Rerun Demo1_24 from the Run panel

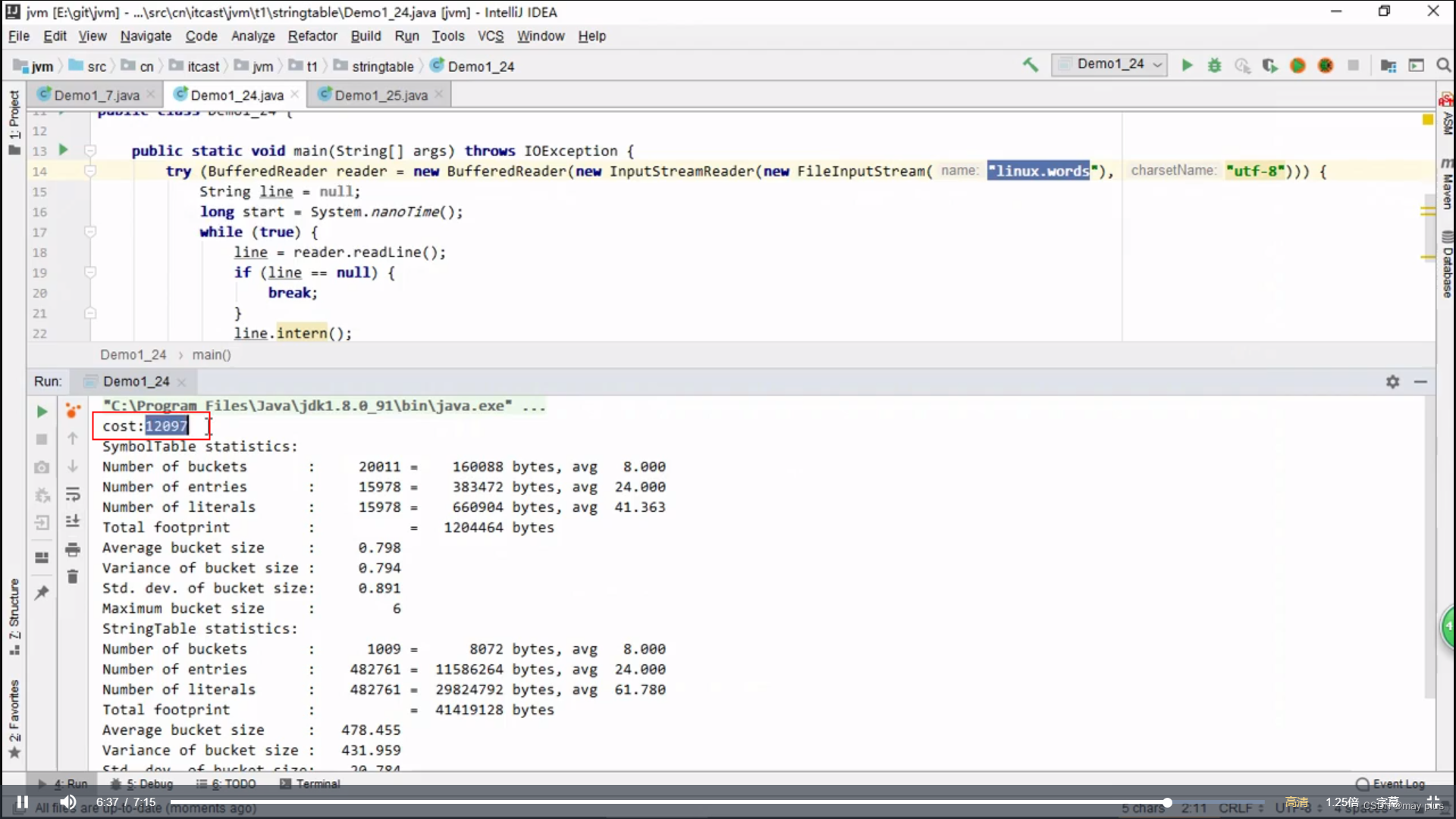[x=42, y=412]
